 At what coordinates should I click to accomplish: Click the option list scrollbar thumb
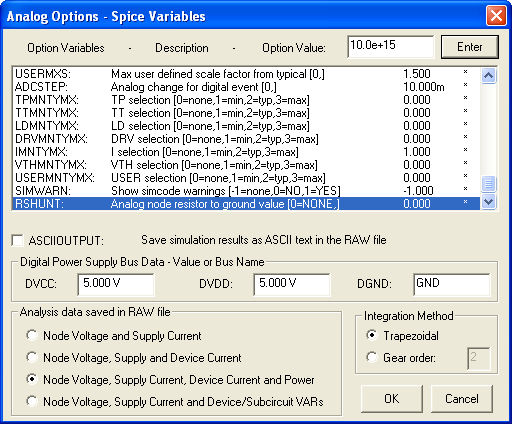[488, 184]
